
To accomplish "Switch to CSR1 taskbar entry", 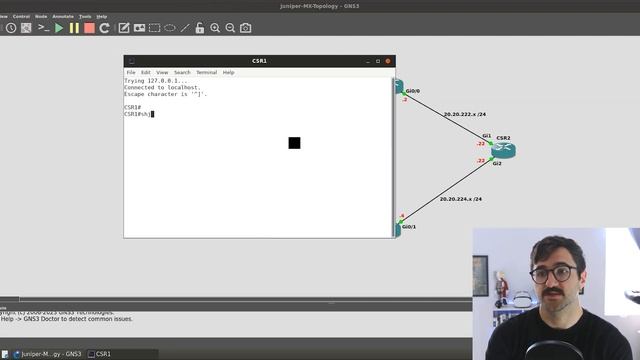I will click(100, 354).
